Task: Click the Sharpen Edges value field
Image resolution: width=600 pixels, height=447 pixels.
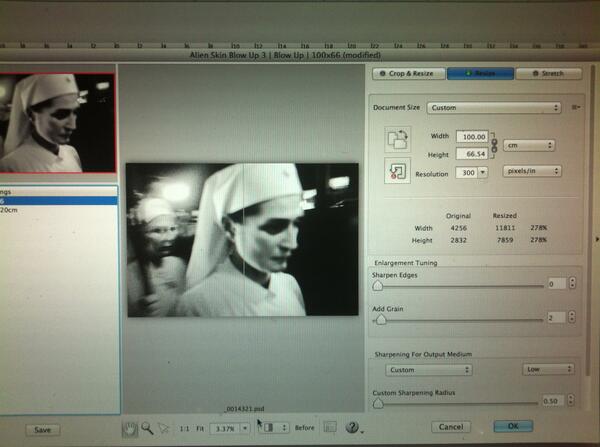Action: (x=557, y=284)
